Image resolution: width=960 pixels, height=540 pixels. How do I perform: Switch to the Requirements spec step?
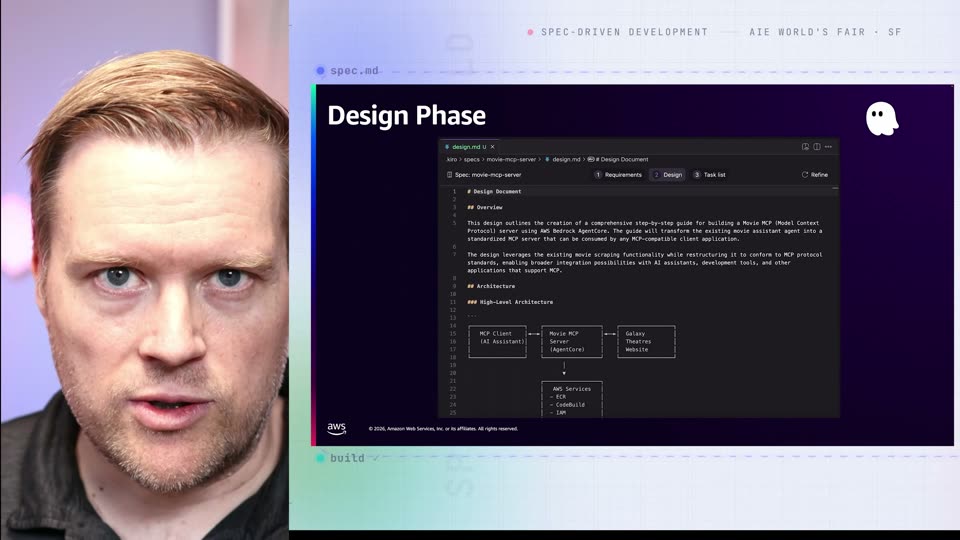point(618,175)
